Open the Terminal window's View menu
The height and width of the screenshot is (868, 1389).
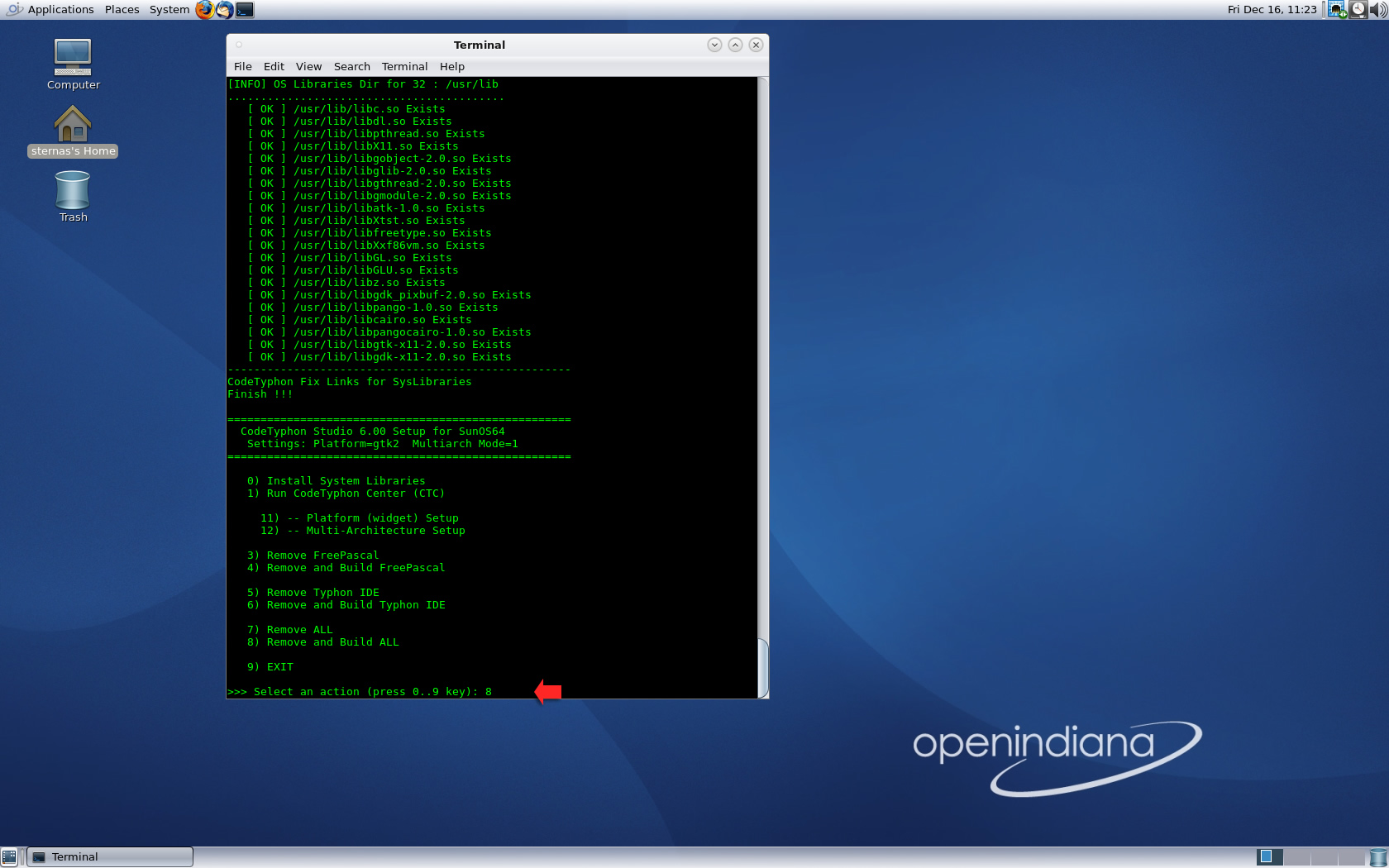[308, 66]
